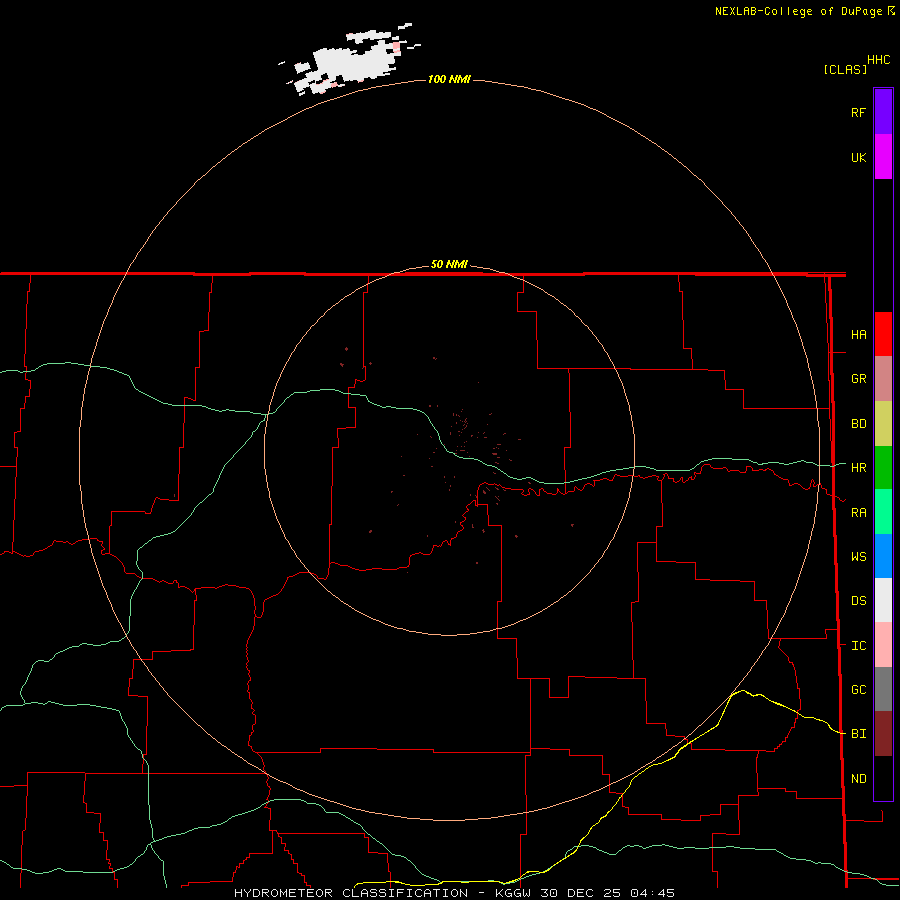Click the 30 DEC 25 date stamp
Screen dimensions: 900x900
pyautogui.click(x=581, y=893)
